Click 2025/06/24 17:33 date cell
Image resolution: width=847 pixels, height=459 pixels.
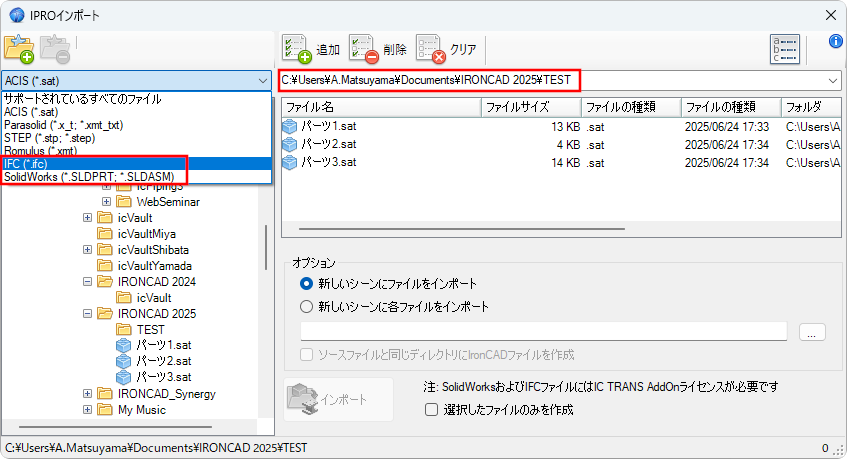pos(727,127)
